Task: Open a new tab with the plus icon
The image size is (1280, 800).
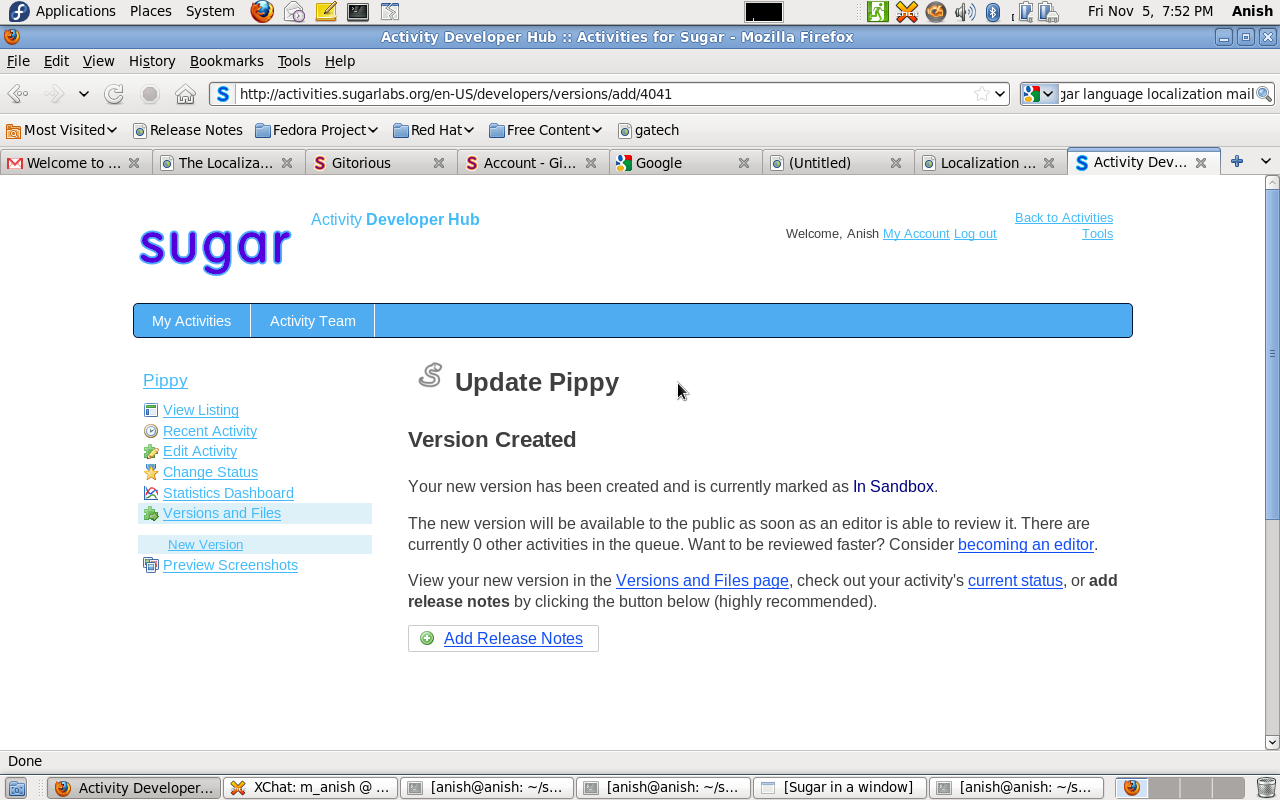Action: [1237, 161]
